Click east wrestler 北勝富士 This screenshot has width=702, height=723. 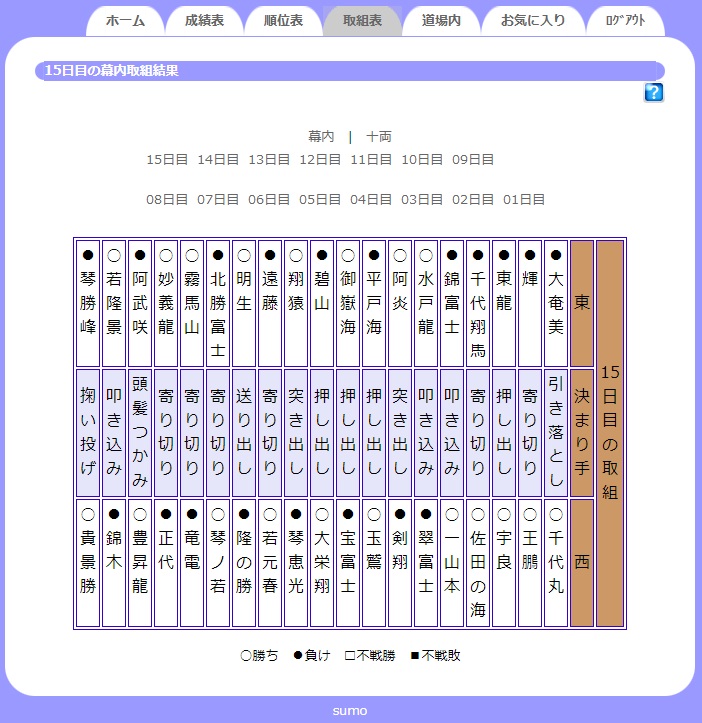click(x=218, y=303)
